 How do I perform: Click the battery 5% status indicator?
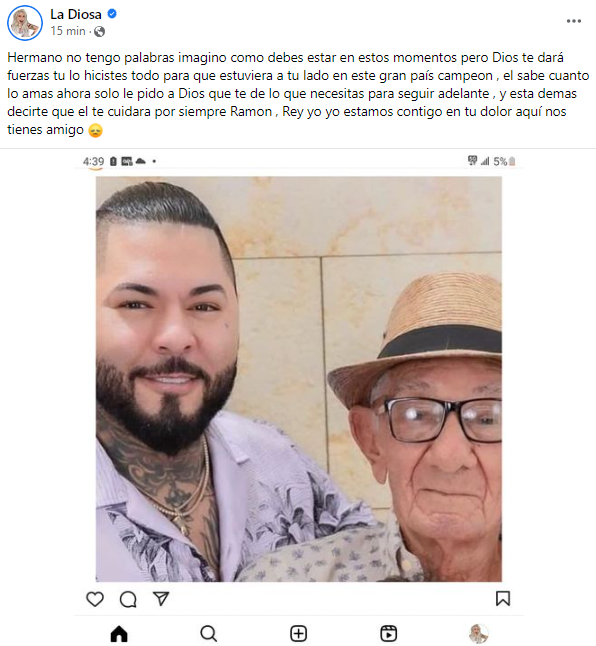[x=505, y=161]
